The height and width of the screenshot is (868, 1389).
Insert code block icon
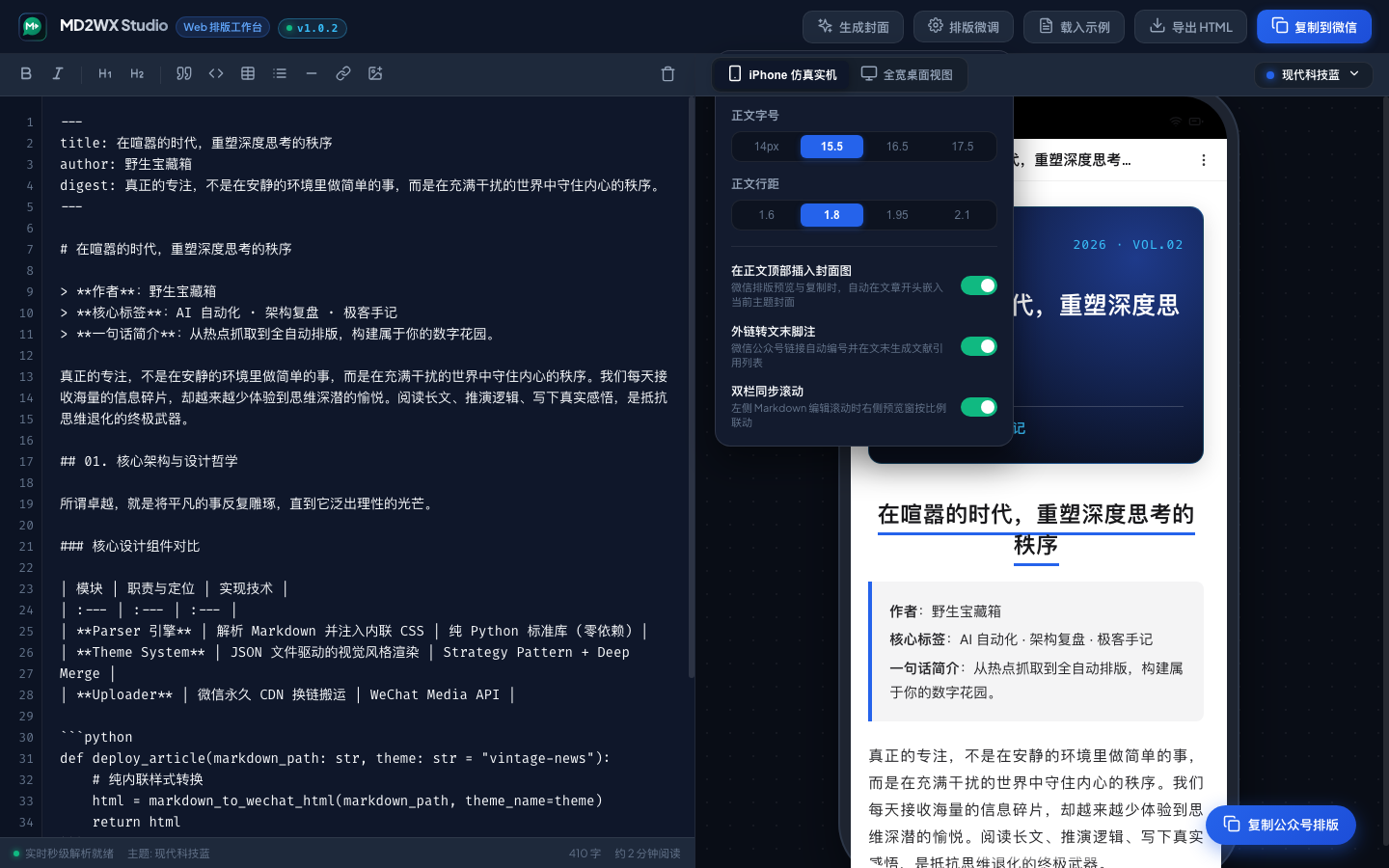216,73
